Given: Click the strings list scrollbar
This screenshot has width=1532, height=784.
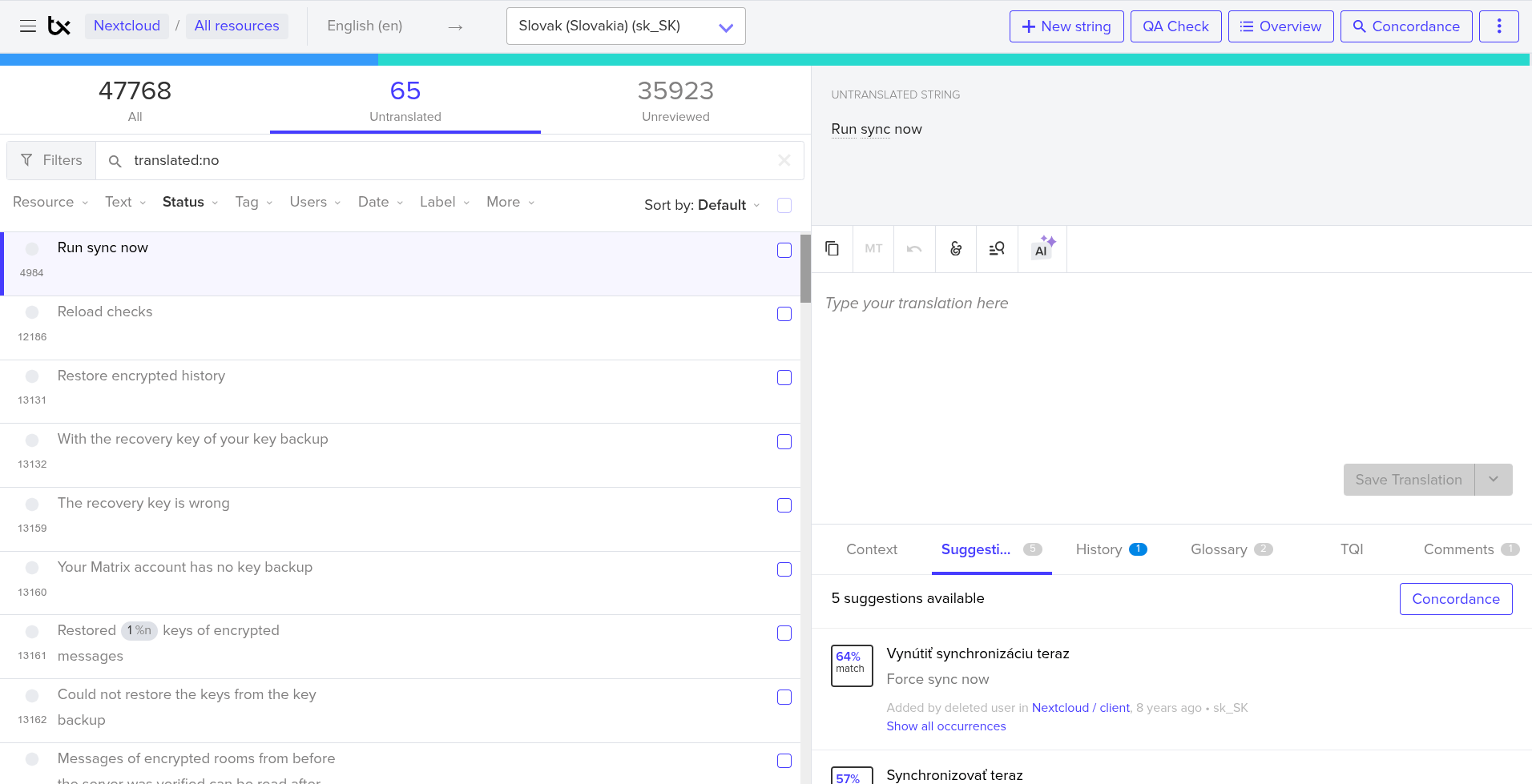Looking at the screenshot, I should (x=805, y=269).
